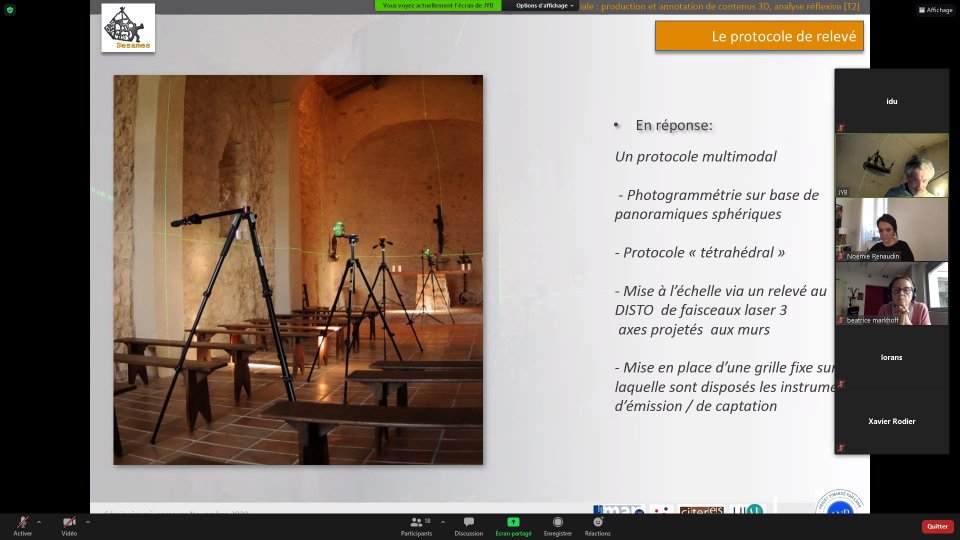960x540 pixels.
Task: Click the chapel tripod photograph on slide
Action: pyautogui.click(x=298, y=270)
